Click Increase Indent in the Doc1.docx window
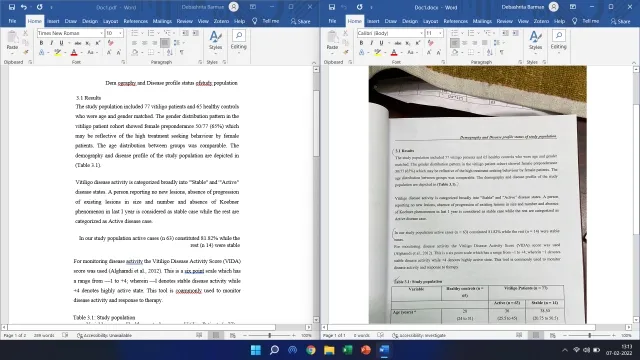The height and width of the screenshot is (360, 640). coord(516,33)
